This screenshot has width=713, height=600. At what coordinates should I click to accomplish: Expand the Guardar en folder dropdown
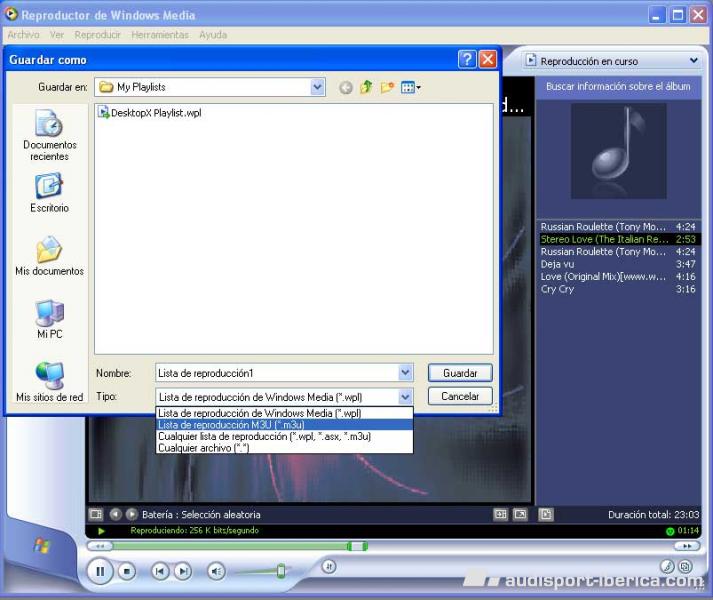(317, 86)
